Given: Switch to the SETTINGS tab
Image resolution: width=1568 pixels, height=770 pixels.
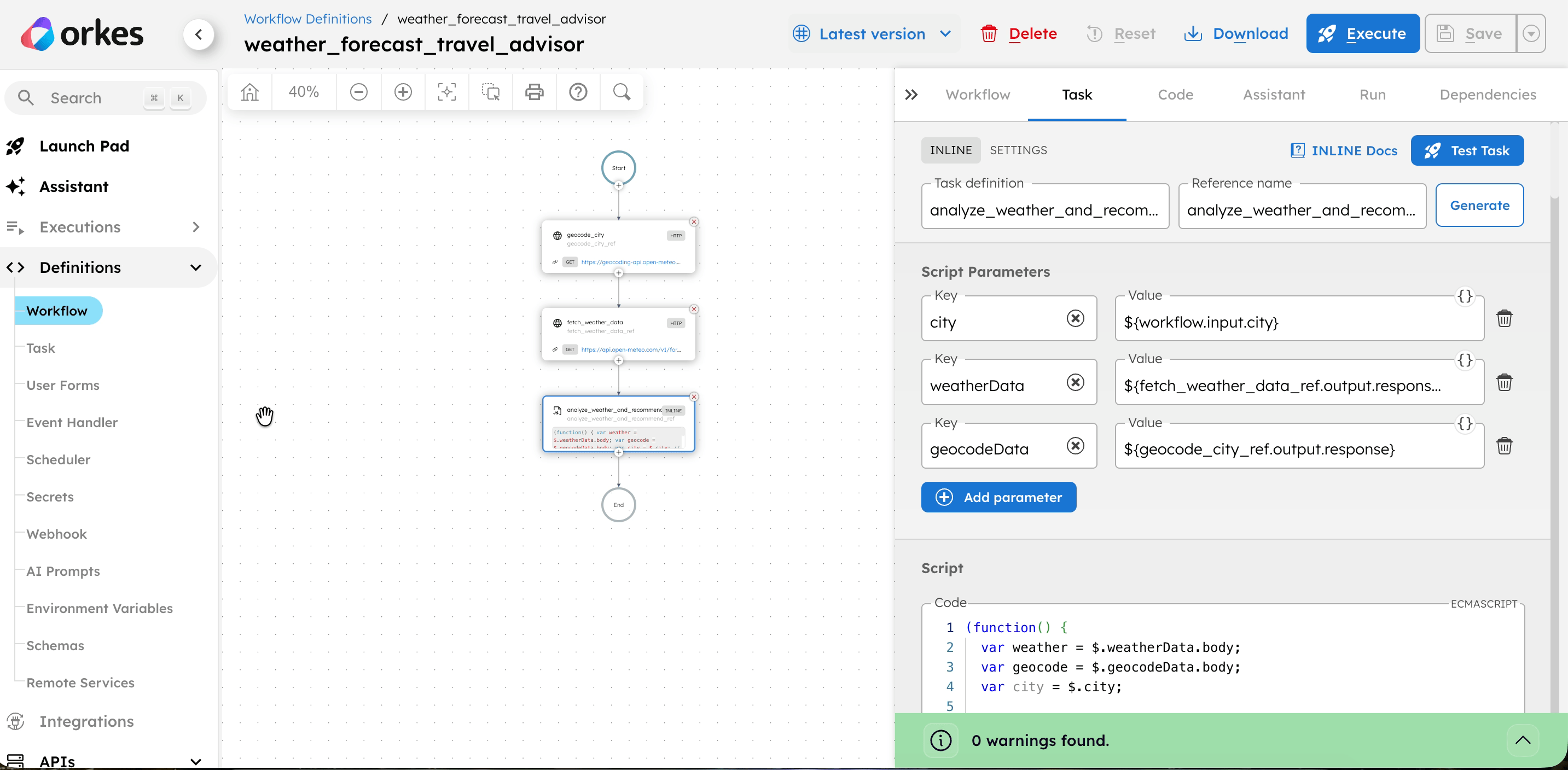Looking at the screenshot, I should tap(1018, 150).
